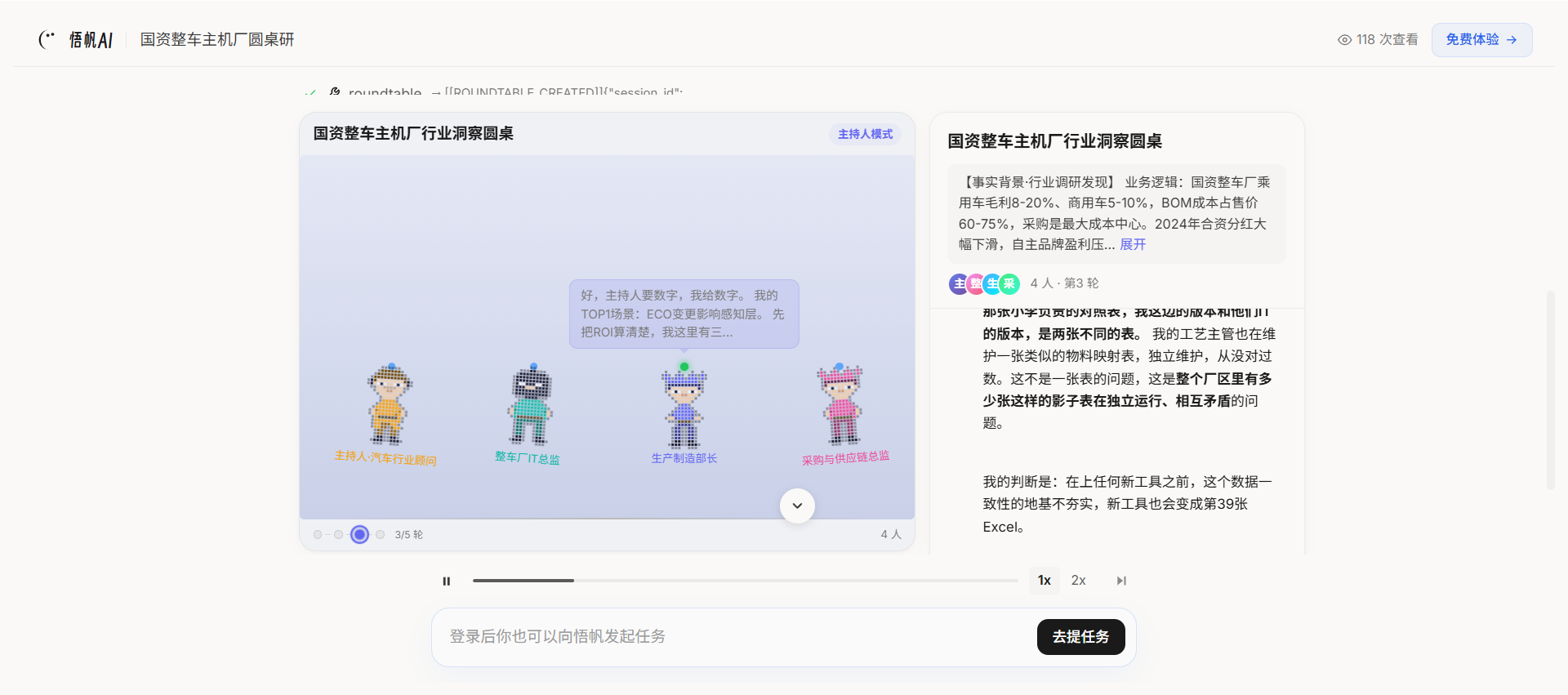Viewport: 1568px width, 695px height.
Task: Select the 采购与供应链总监 pixel character
Action: (841, 404)
